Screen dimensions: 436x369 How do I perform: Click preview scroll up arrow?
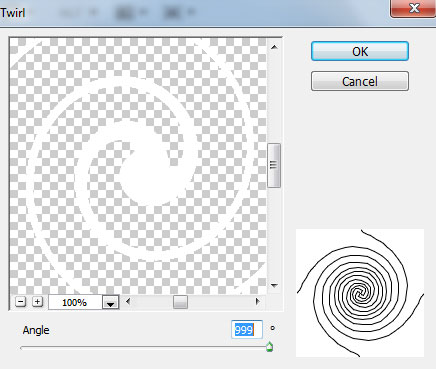[x=274, y=47]
